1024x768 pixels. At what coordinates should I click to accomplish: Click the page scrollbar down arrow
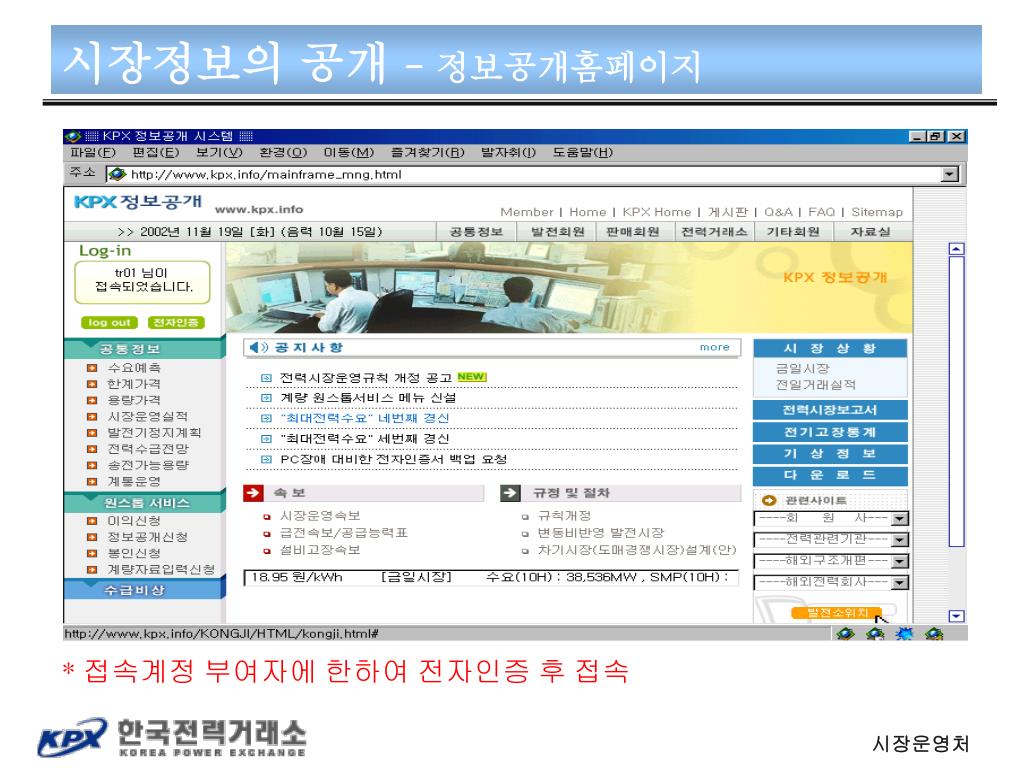(x=956, y=616)
